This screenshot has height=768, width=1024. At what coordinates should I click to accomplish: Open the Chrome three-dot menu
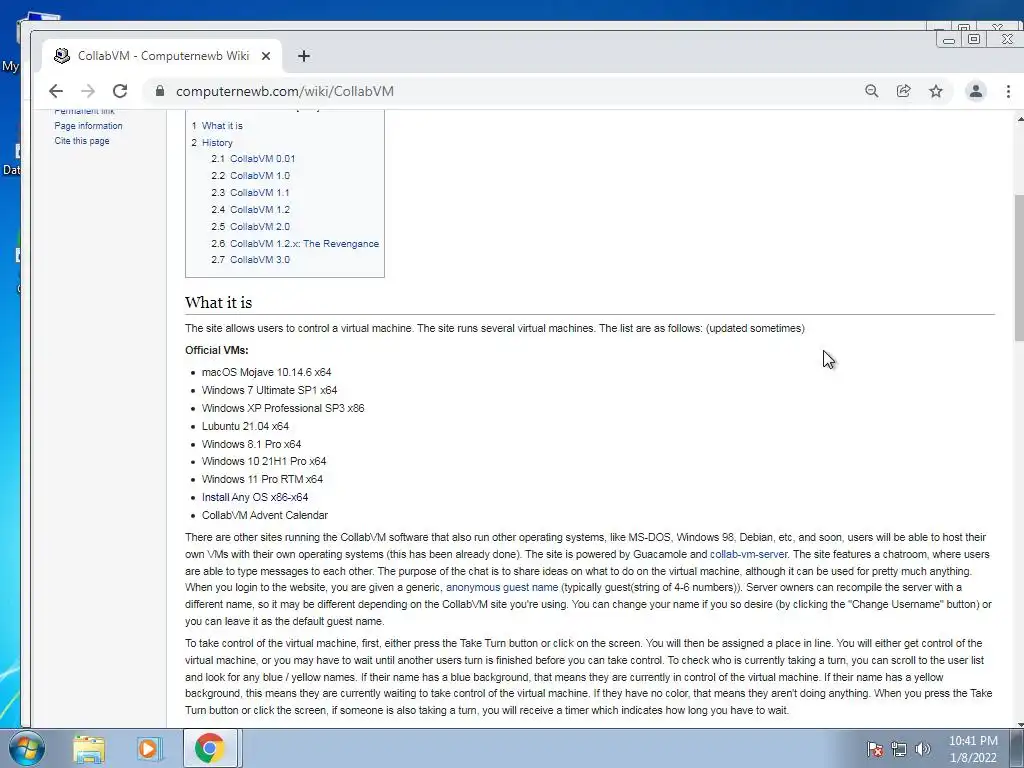[1008, 91]
